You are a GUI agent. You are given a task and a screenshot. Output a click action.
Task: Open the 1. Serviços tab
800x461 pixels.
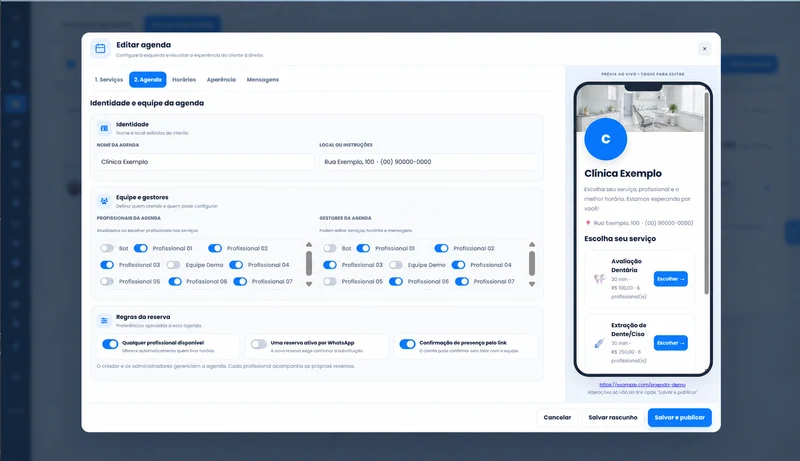click(x=109, y=80)
